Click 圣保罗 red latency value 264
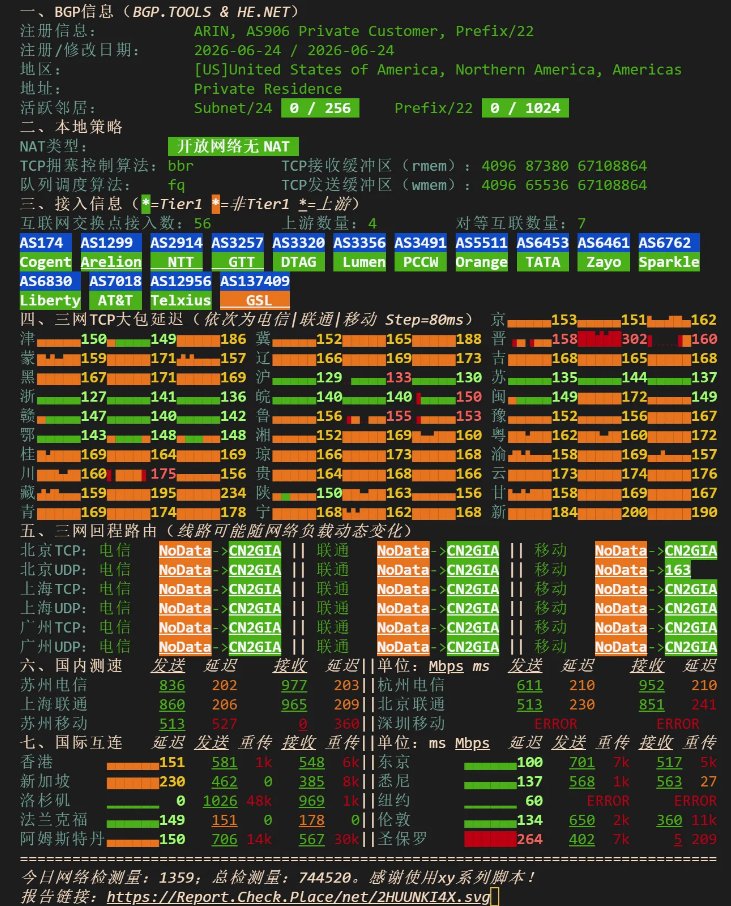 pos(529,839)
